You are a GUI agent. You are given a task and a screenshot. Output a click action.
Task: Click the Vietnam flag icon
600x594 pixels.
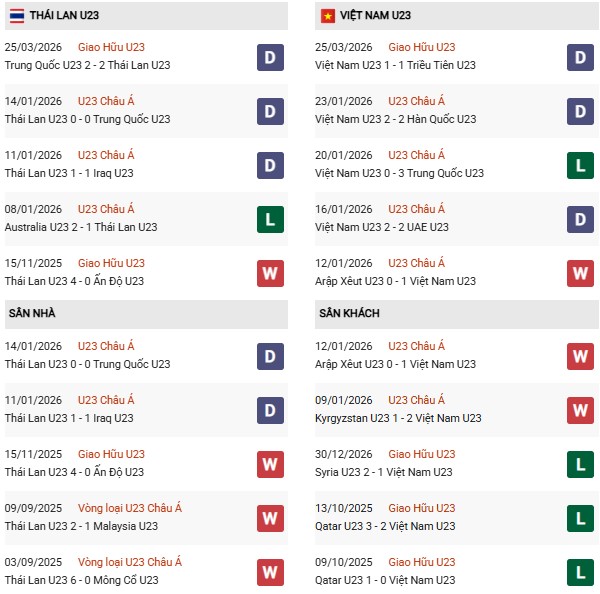pyautogui.click(x=327, y=15)
